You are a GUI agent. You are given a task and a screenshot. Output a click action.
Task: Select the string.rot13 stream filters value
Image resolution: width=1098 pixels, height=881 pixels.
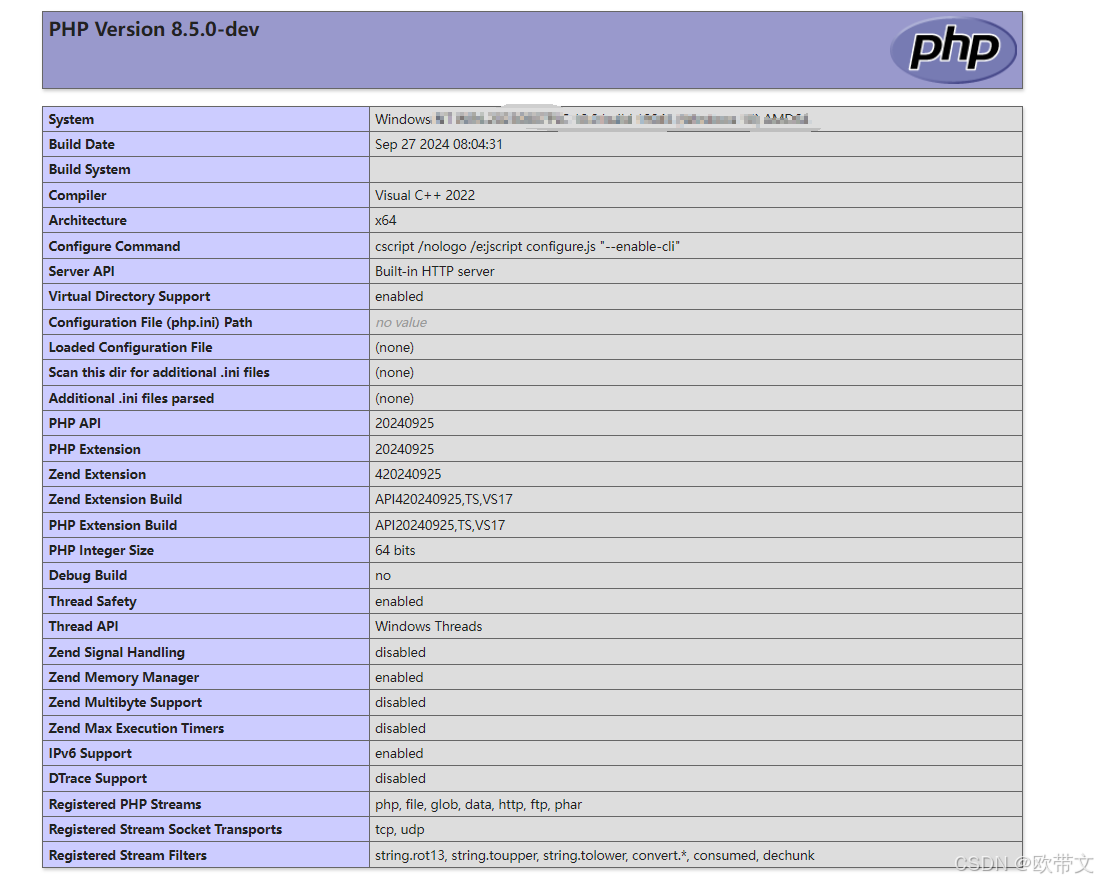(x=595, y=856)
